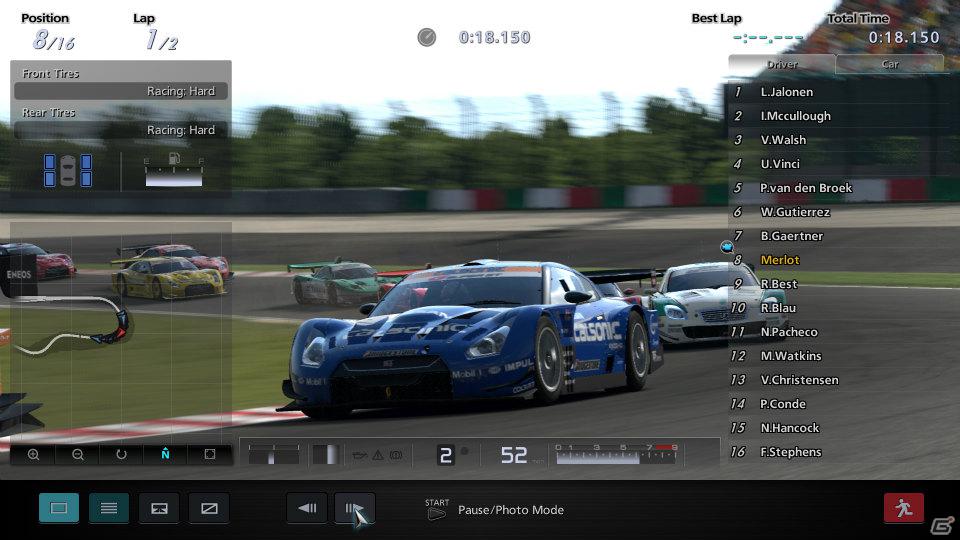This screenshot has width=960, height=540.
Task: Click the Front Tires Racing: Hard field
Action: pos(121,91)
